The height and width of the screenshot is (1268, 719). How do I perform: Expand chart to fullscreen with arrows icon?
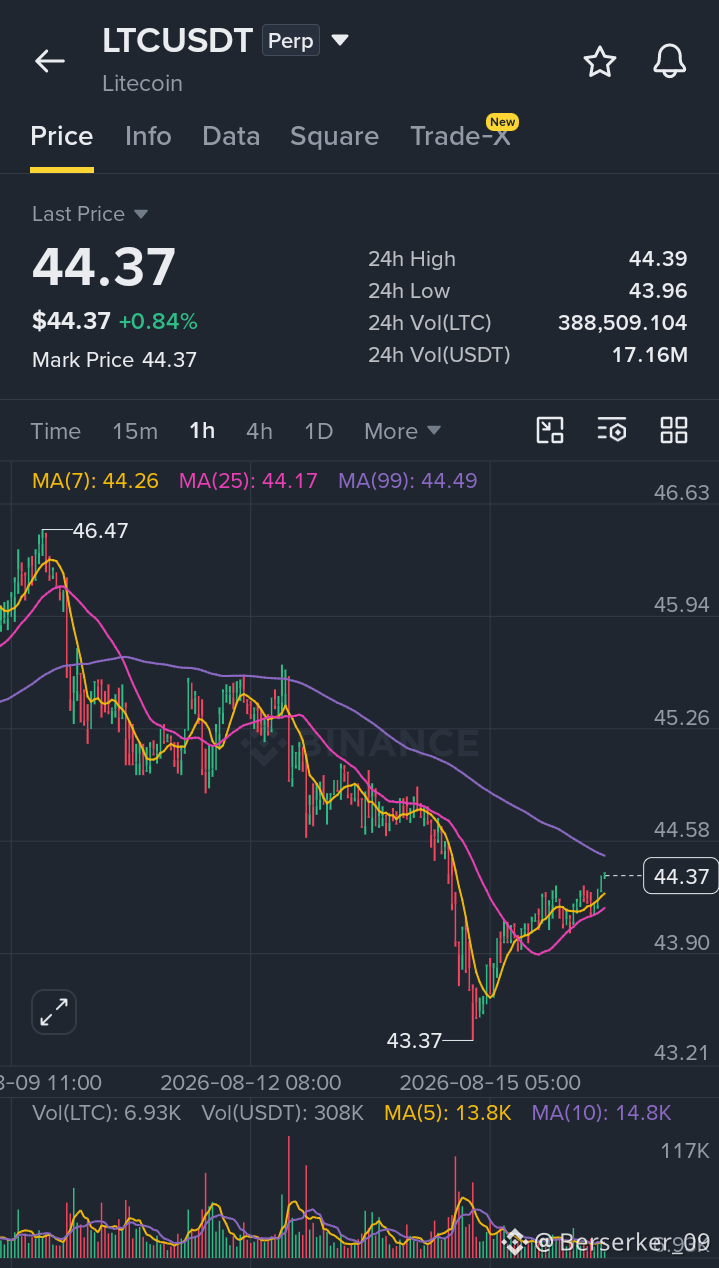[x=53, y=1012]
